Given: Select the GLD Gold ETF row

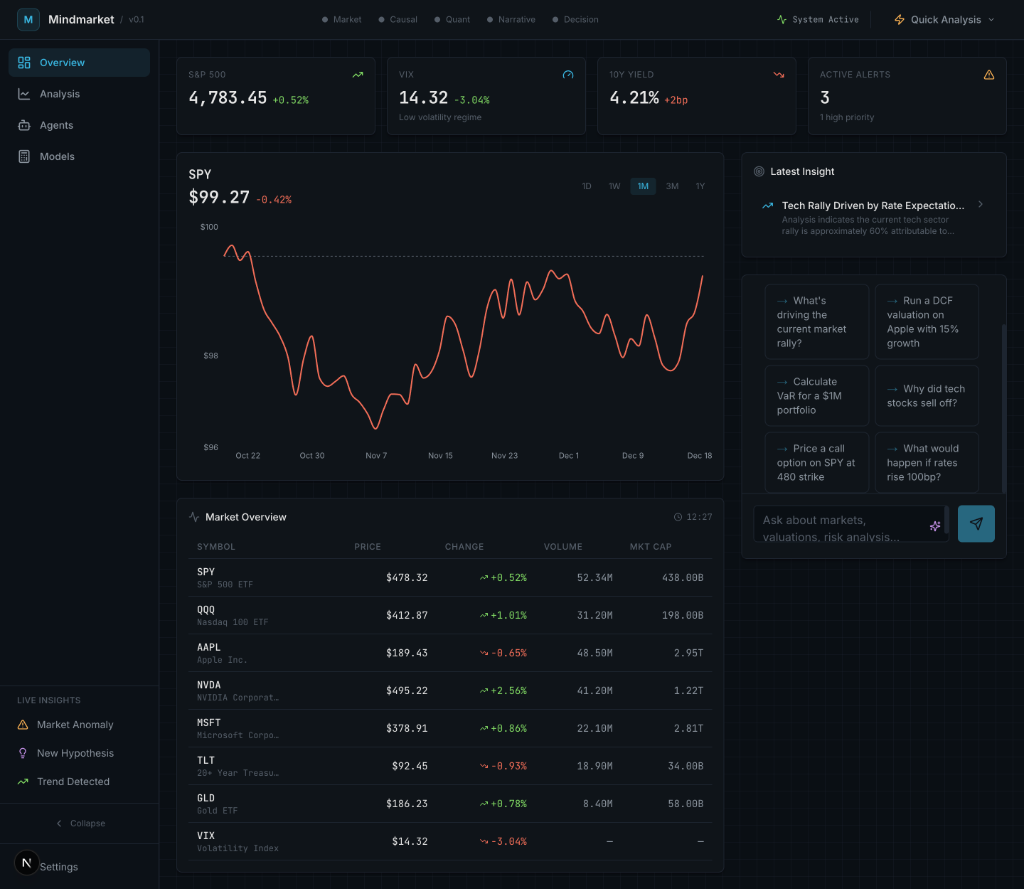Looking at the screenshot, I should pyautogui.click(x=450, y=804).
